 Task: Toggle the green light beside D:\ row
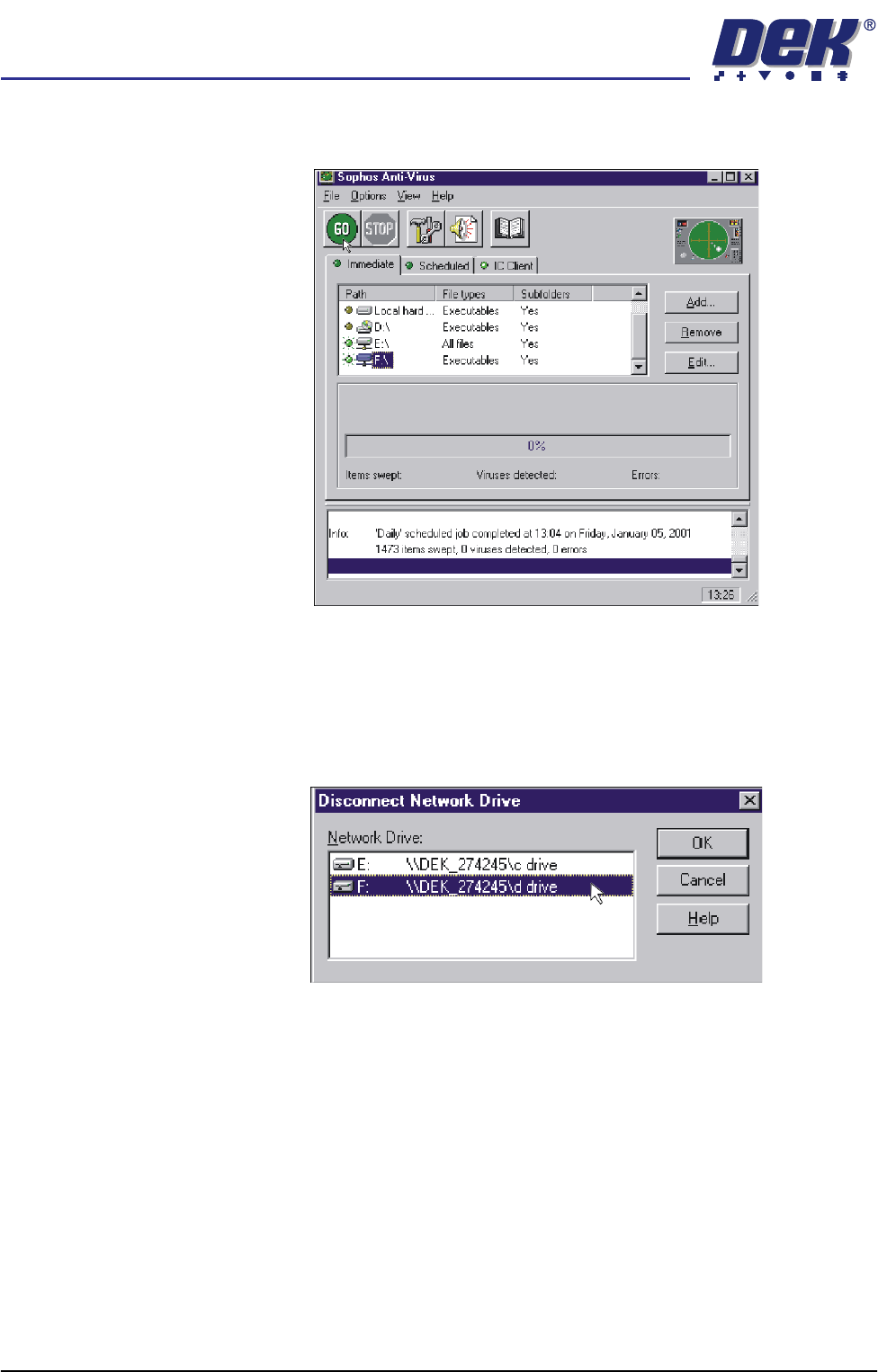click(348, 327)
